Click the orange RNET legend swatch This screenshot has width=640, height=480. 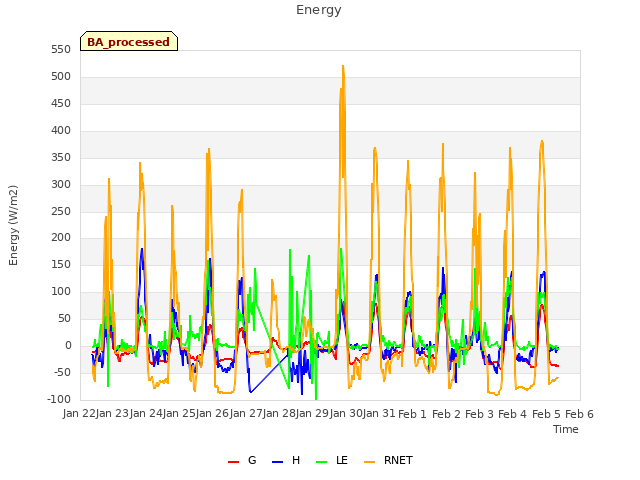pos(369,462)
